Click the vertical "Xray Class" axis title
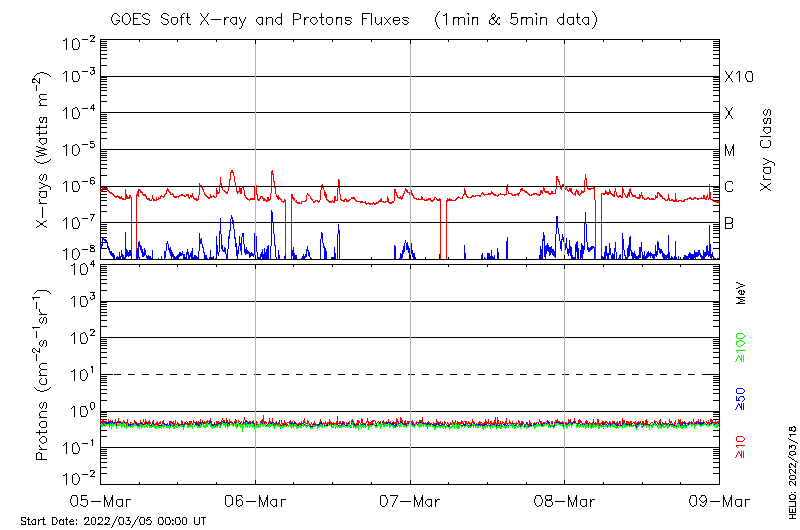Image resolution: width=800 pixels, height=530 pixels. tap(767, 150)
